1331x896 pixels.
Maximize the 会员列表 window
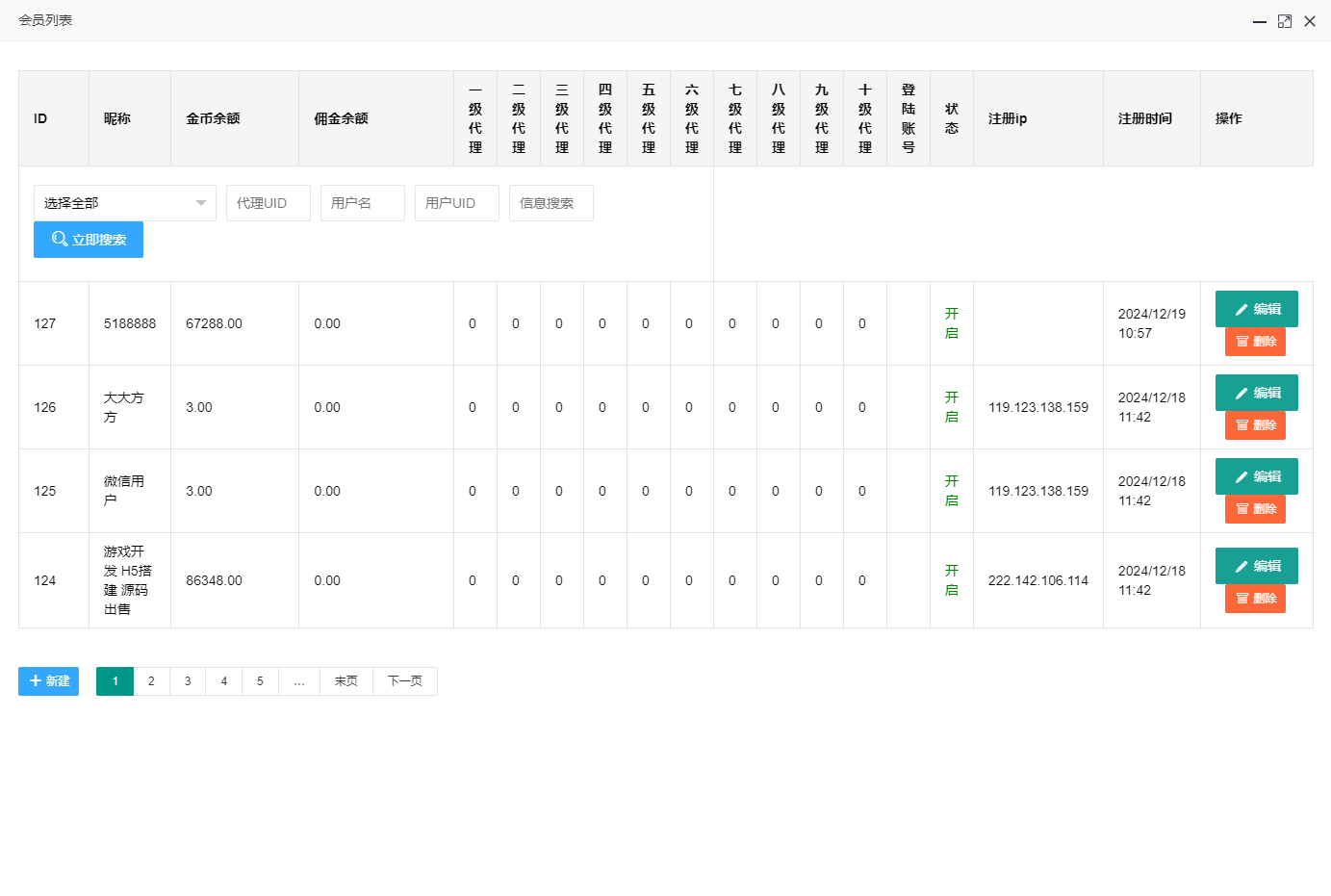pos(1284,21)
